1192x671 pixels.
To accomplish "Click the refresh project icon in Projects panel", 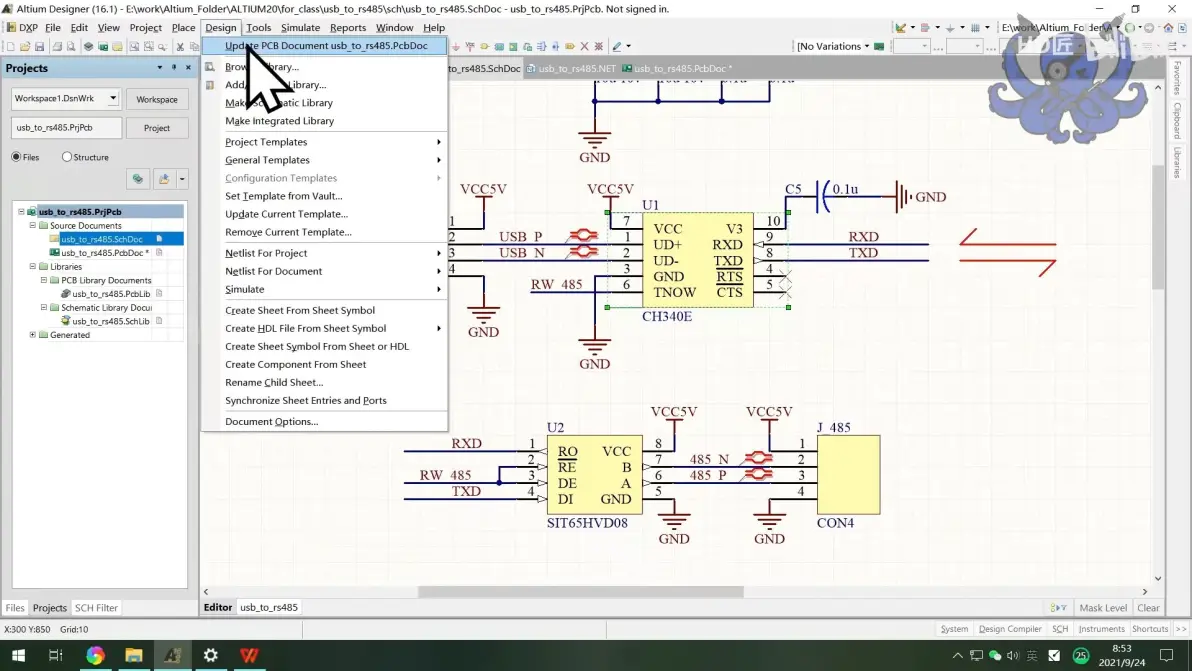I will (138, 179).
